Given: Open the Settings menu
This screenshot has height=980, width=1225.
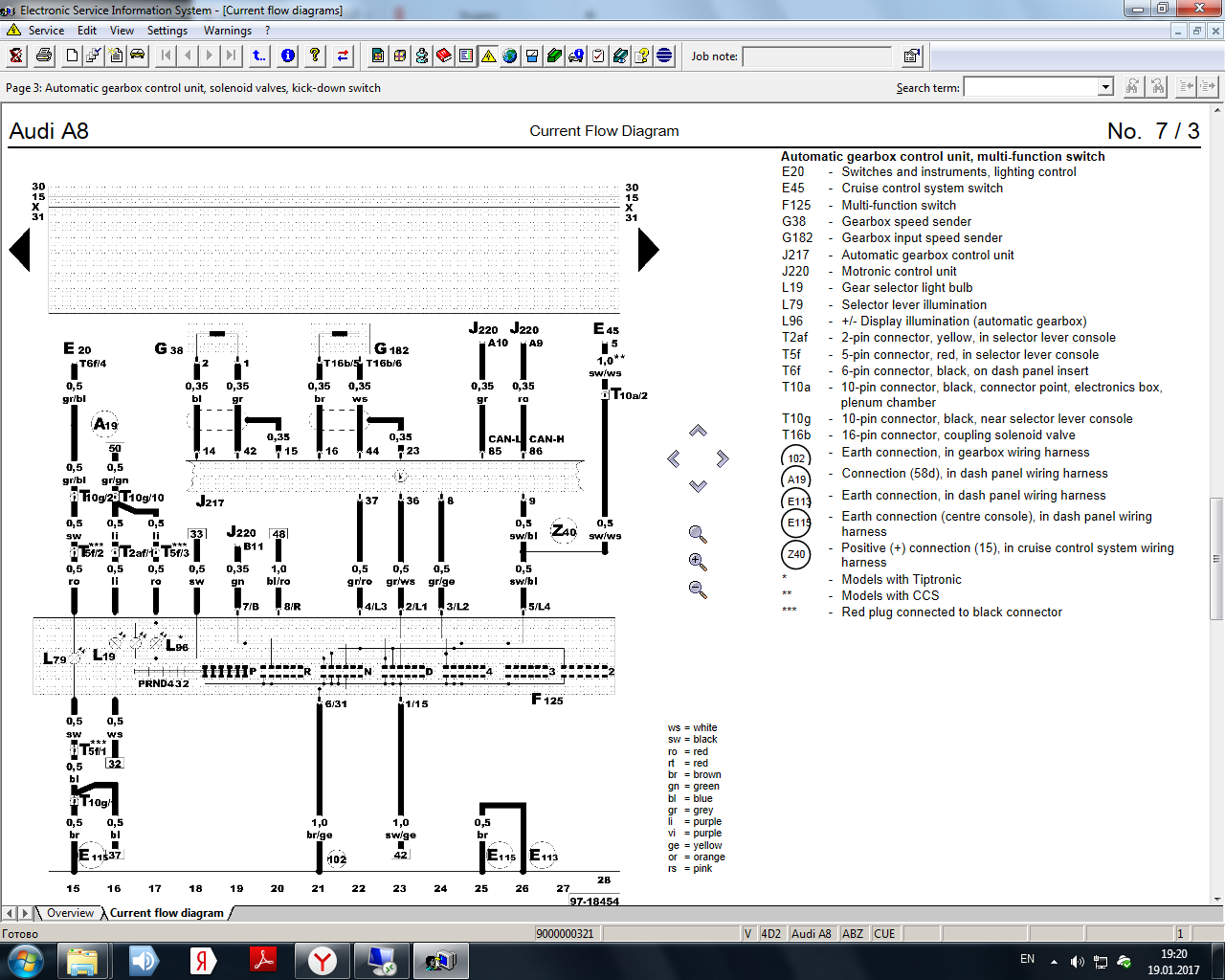Looking at the screenshot, I should point(167,31).
